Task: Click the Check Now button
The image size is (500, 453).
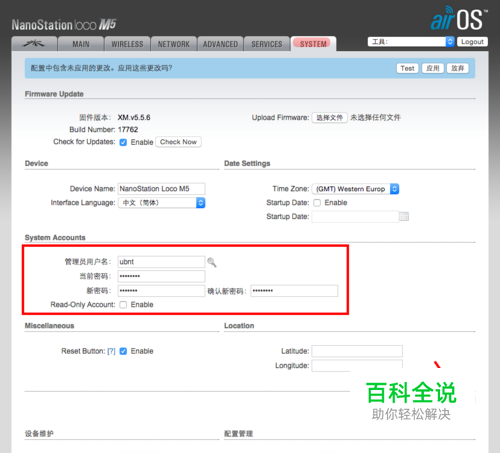Action: tap(178, 142)
